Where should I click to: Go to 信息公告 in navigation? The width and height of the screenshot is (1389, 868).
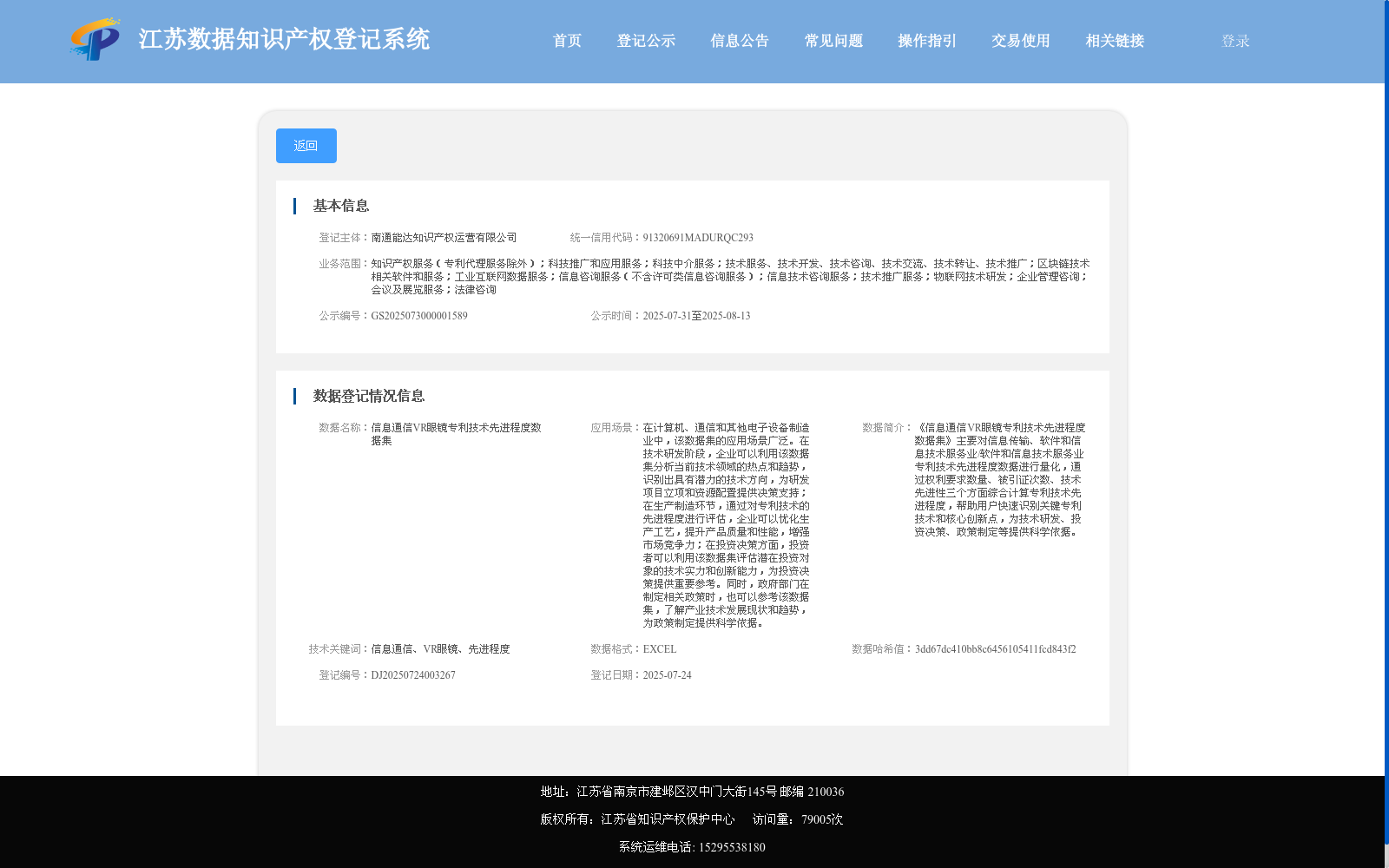coord(740,41)
